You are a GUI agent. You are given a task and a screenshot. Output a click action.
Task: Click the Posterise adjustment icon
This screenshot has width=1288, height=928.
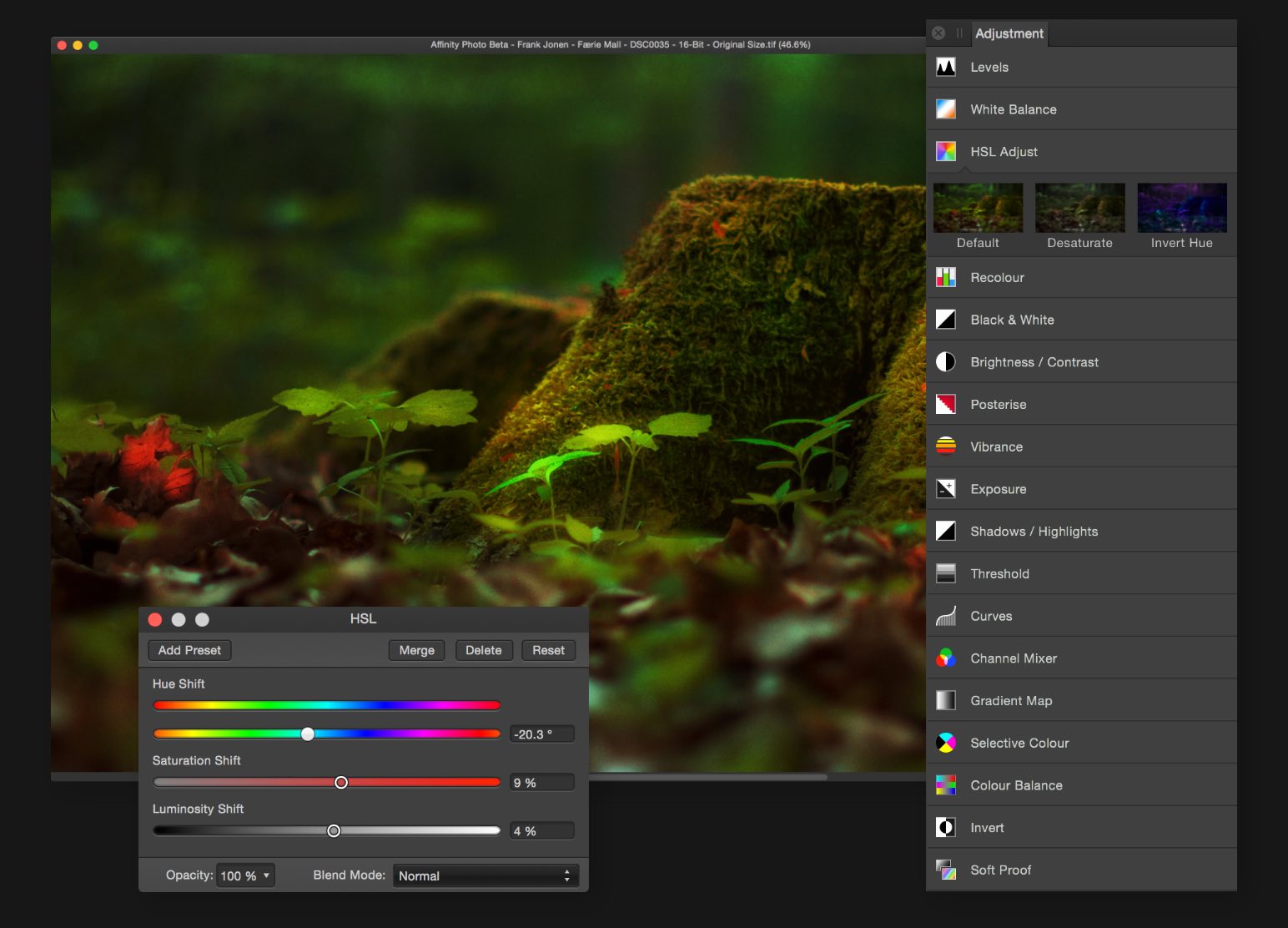click(945, 405)
